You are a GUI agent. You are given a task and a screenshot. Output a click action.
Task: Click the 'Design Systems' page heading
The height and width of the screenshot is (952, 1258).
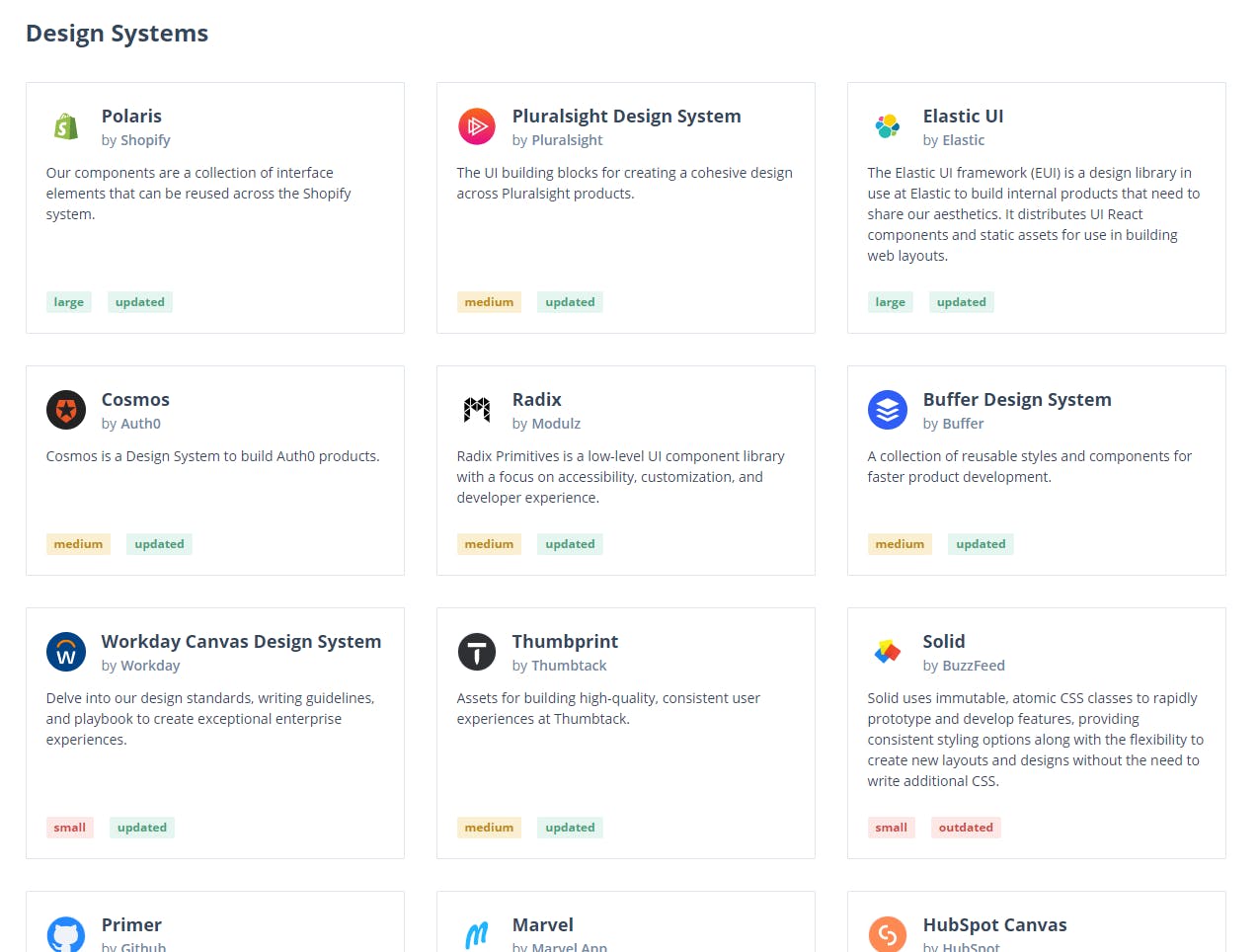[117, 33]
